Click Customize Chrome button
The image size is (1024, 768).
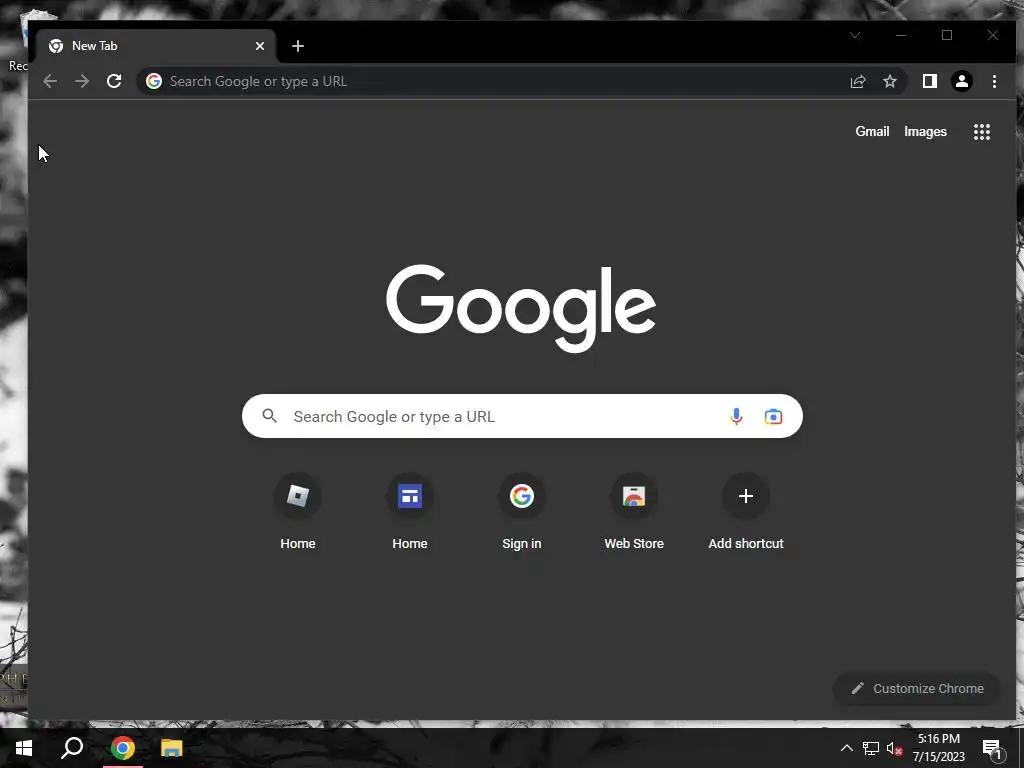pyautogui.click(x=917, y=688)
